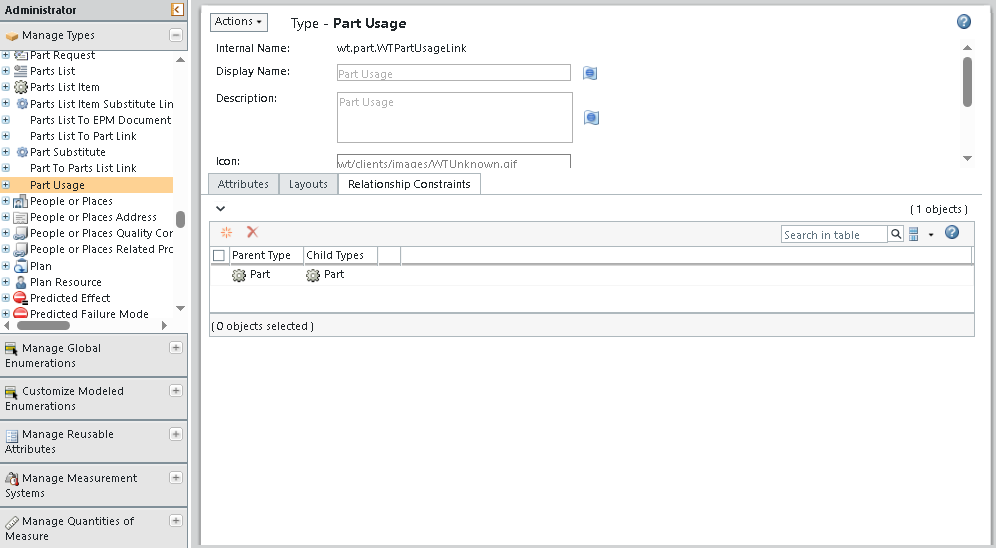Expand the Manage Reusable Attributes section
The image size is (996, 548).
point(176,434)
